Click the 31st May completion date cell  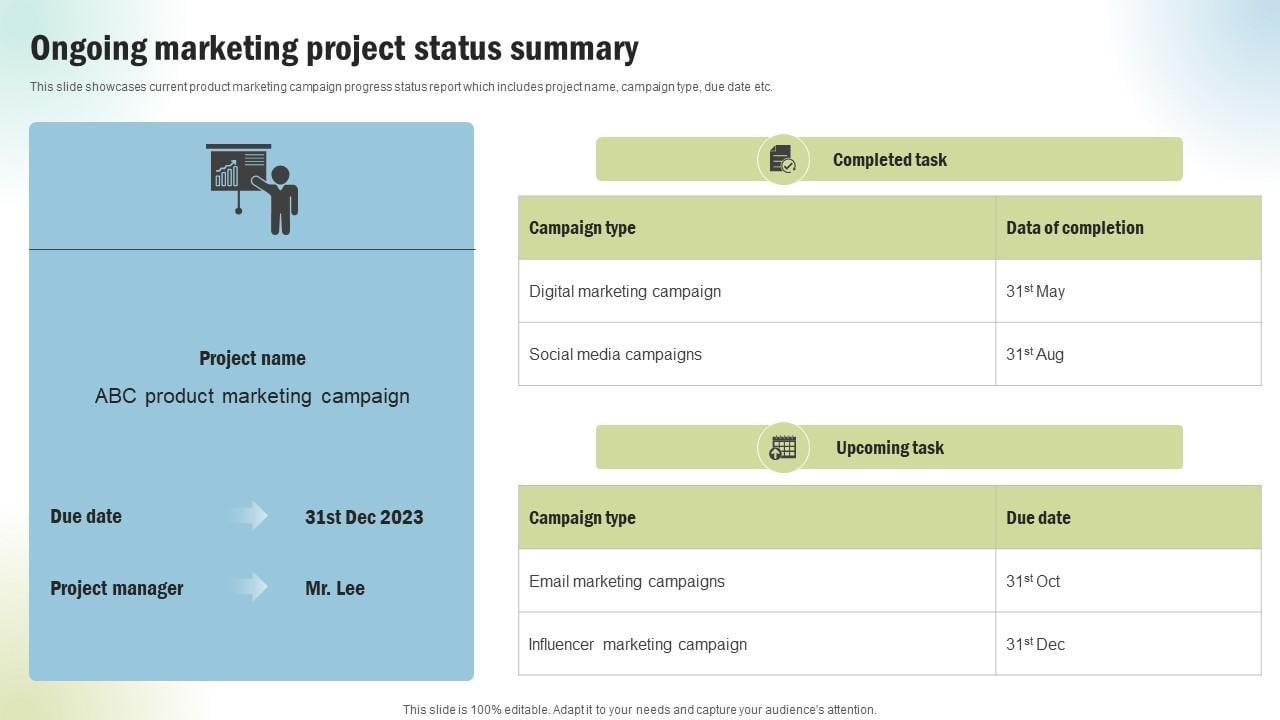1035,292
